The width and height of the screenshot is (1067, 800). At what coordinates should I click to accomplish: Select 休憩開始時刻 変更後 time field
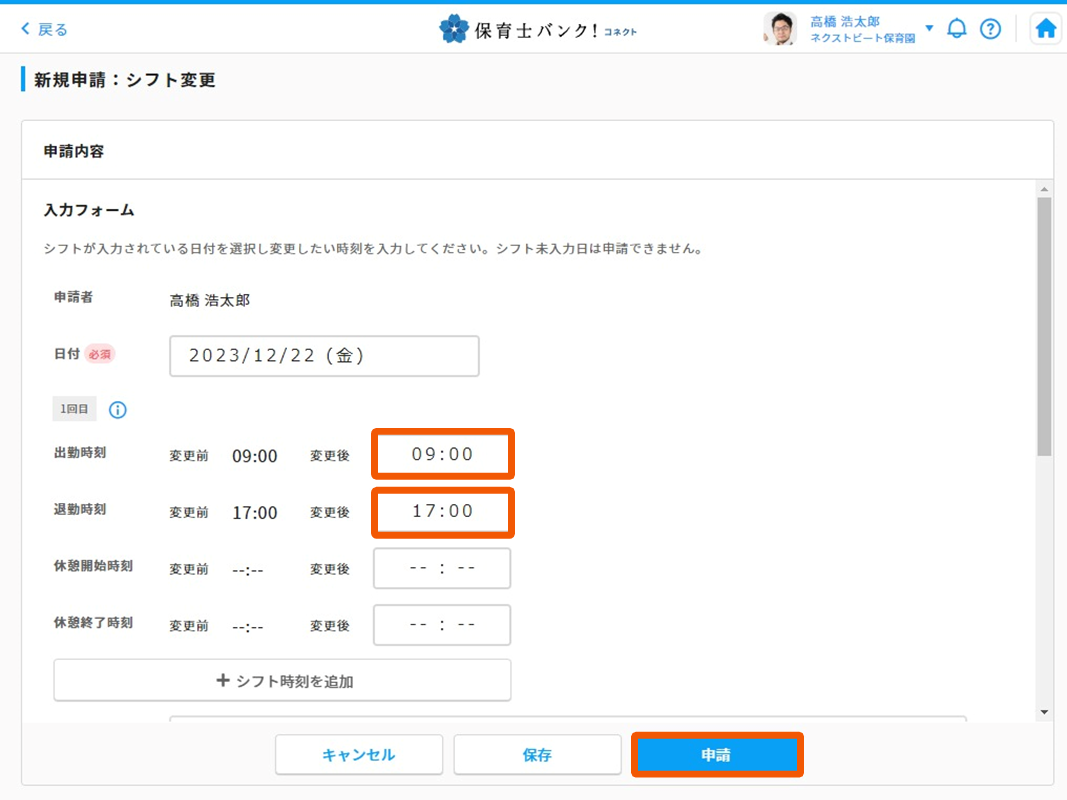[x=442, y=568]
